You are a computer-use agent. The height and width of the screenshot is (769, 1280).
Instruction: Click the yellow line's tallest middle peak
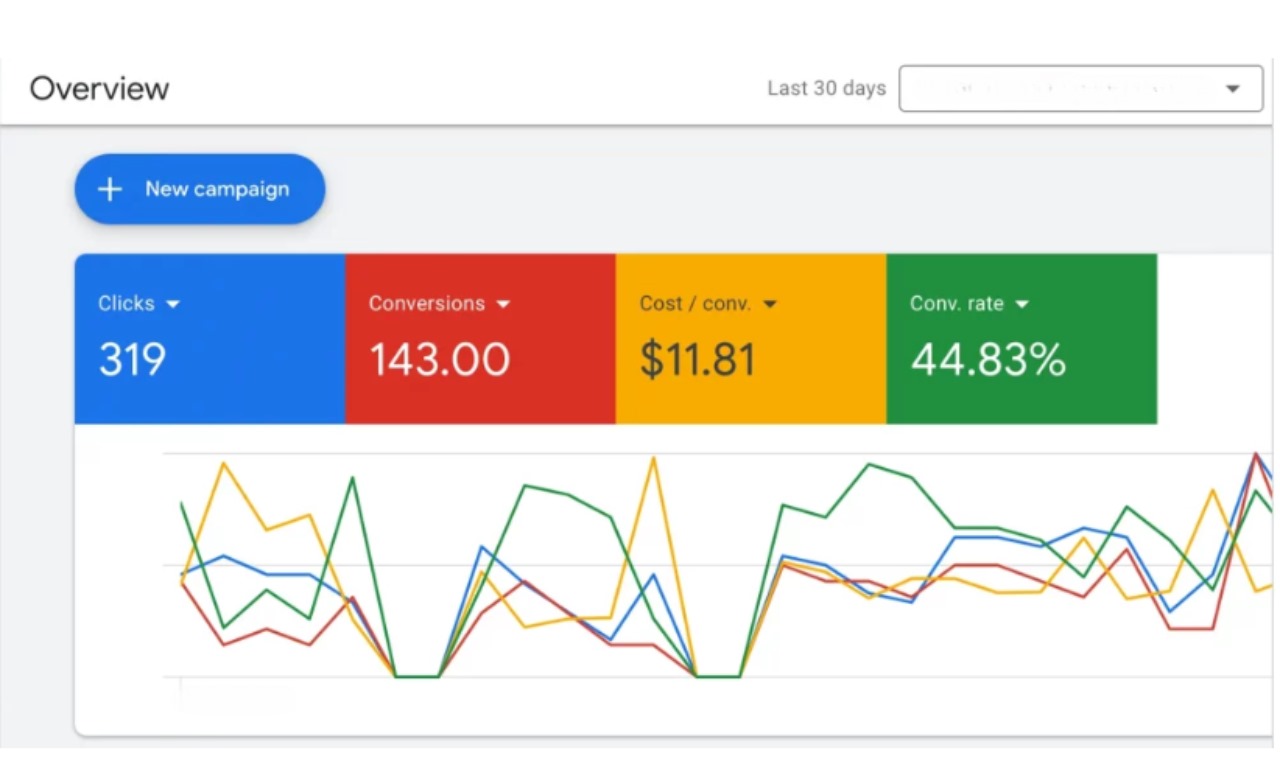[654, 458]
